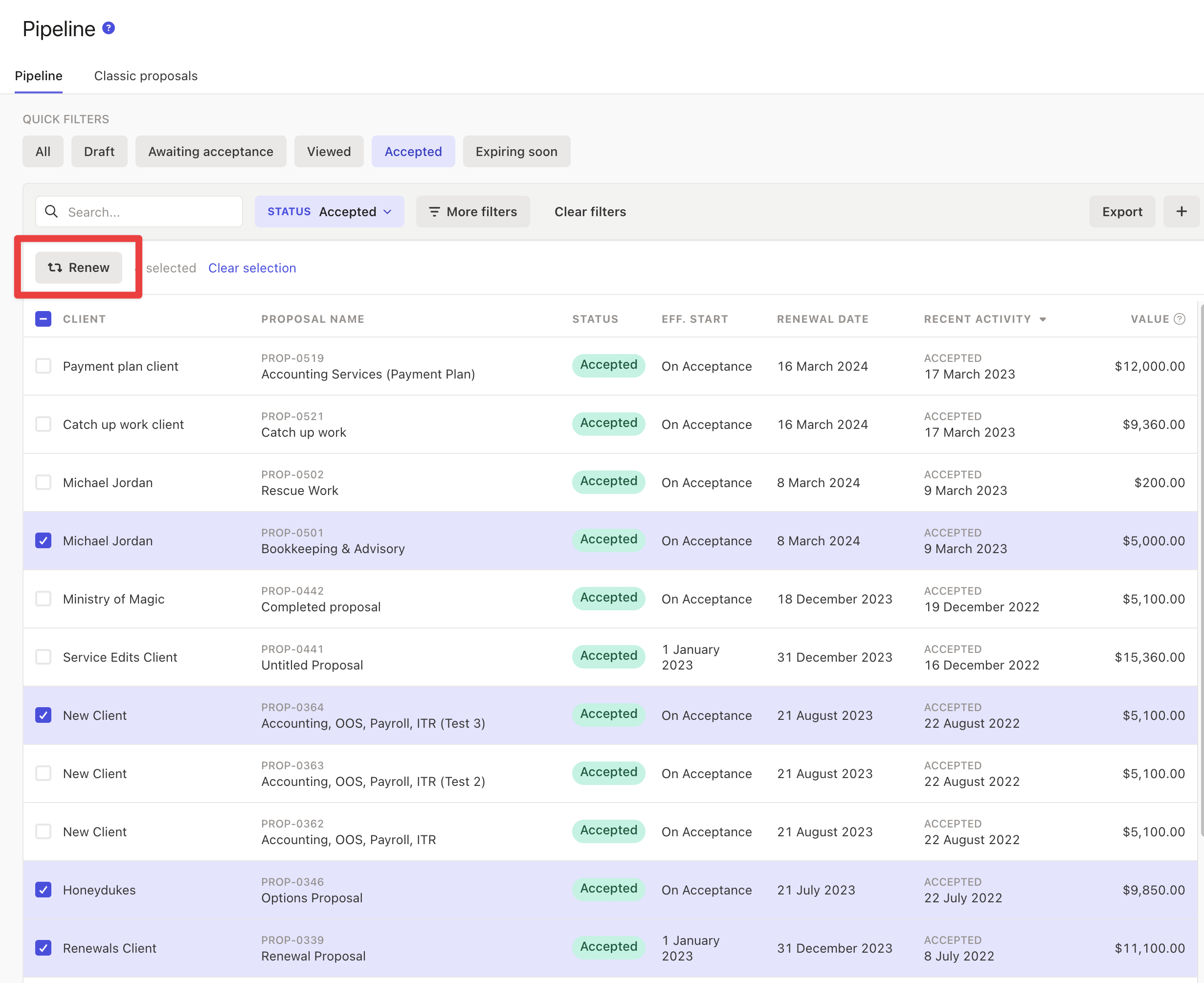
Task: Click the plus icon next to Export
Action: pyautogui.click(x=1181, y=211)
